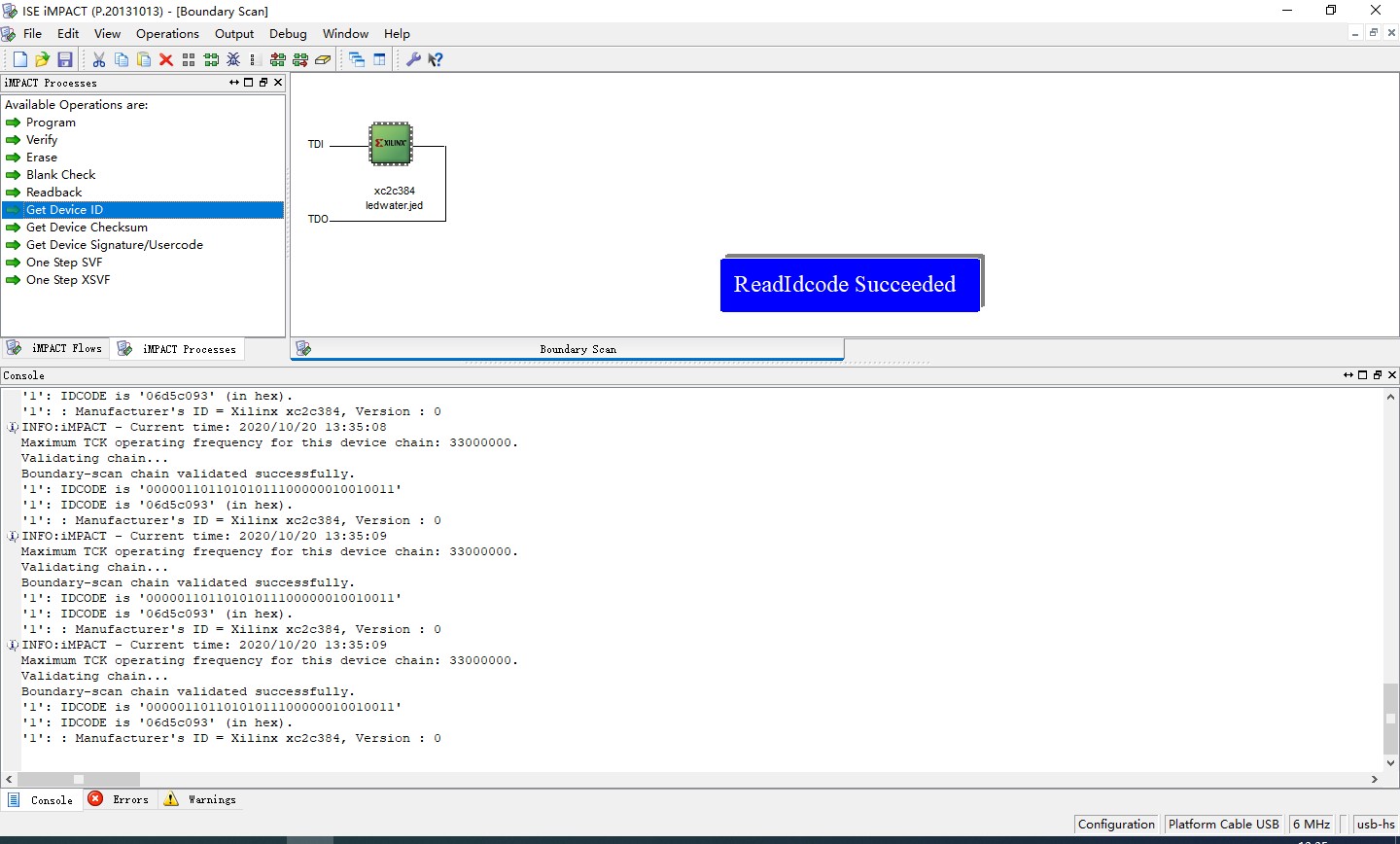Viewport: 1400px width, 844px height.
Task: Switch to the Console tab
Action: click(41, 800)
